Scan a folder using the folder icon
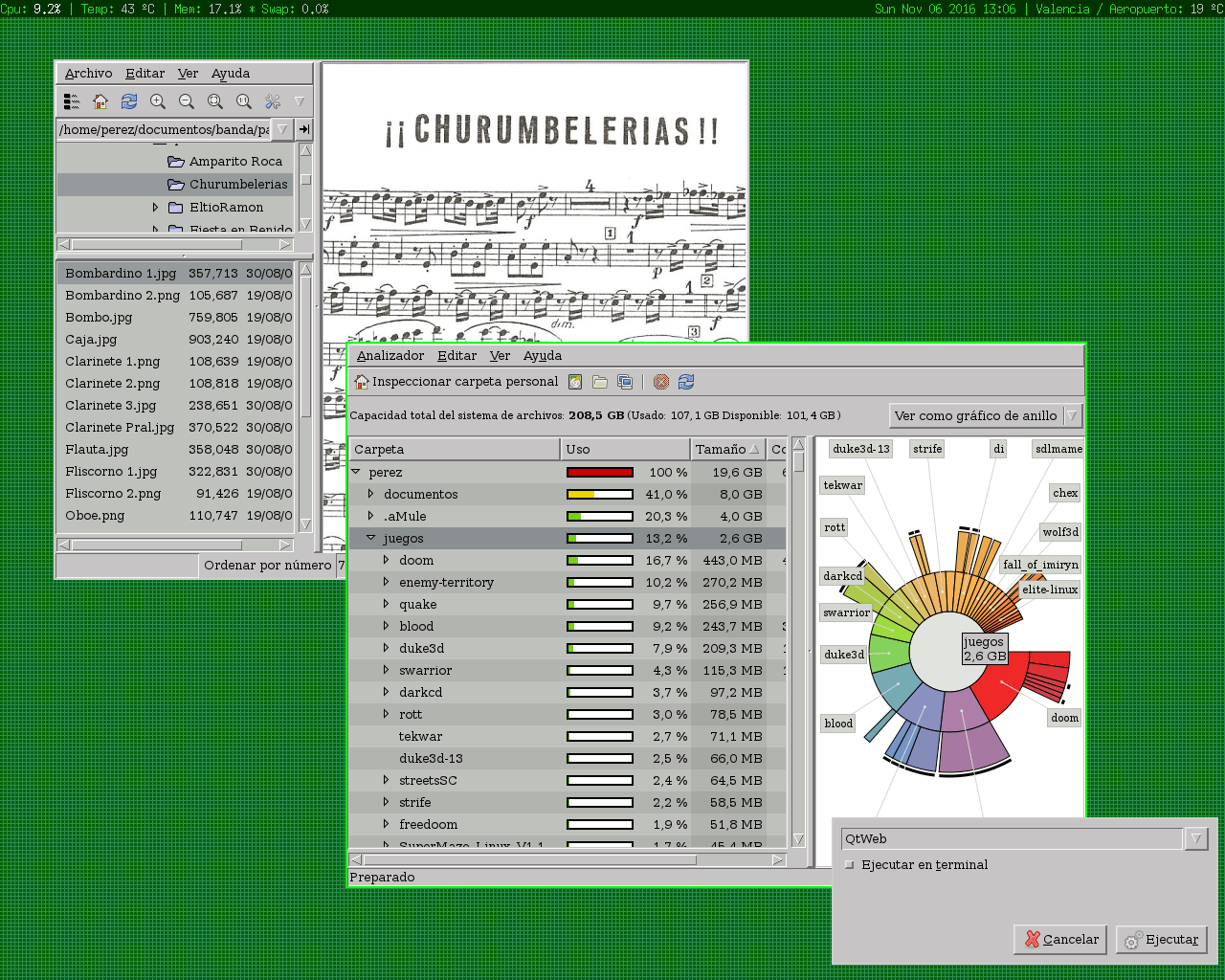Viewport: 1225px width, 980px height. 600,382
